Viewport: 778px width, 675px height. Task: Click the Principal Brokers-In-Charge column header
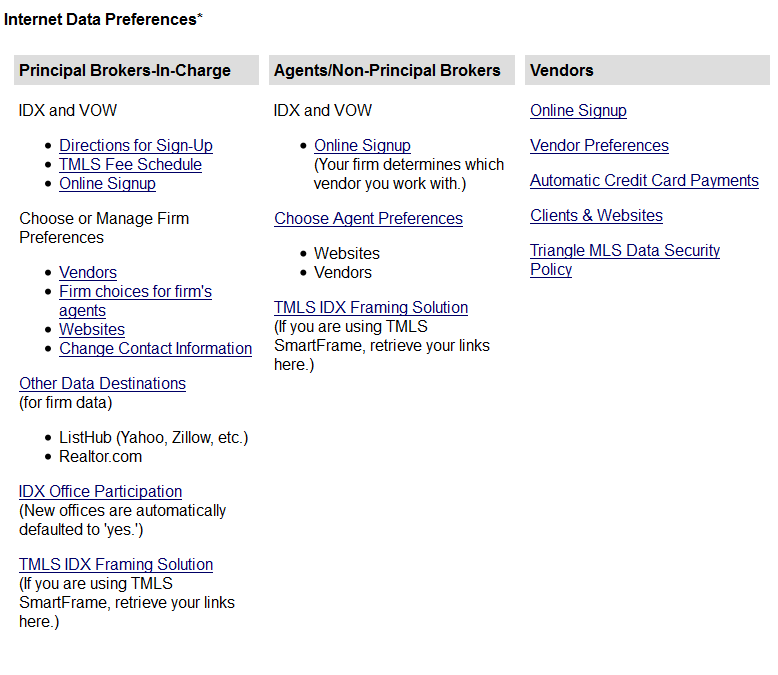coord(125,70)
